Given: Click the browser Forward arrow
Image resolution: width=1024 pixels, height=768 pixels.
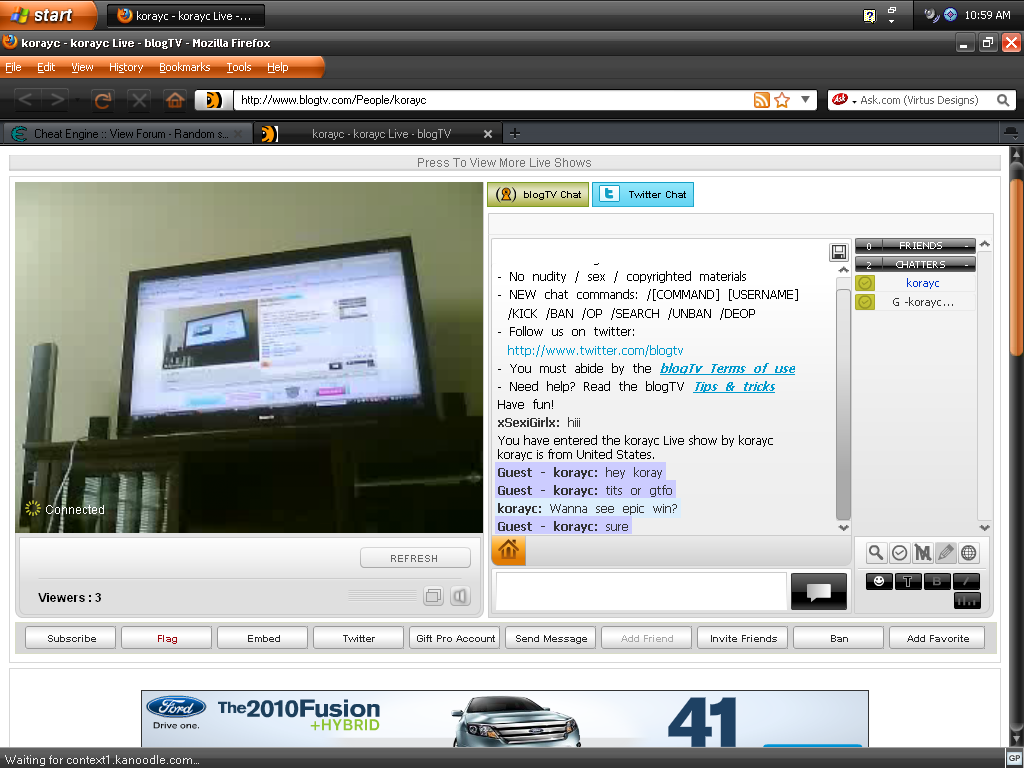Looking at the screenshot, I should pos(57,100).
